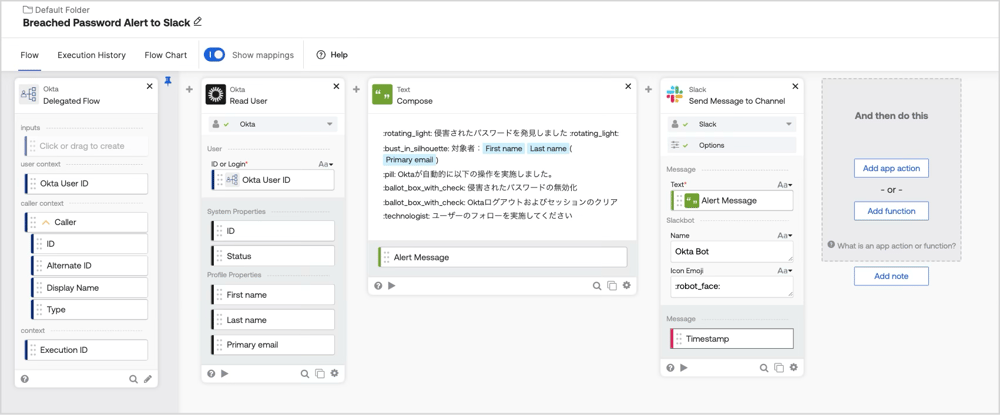Click the Alert Message mapping in Slack Text field
This screenshot has width=1000, height=415.
(x=732, y=200)
